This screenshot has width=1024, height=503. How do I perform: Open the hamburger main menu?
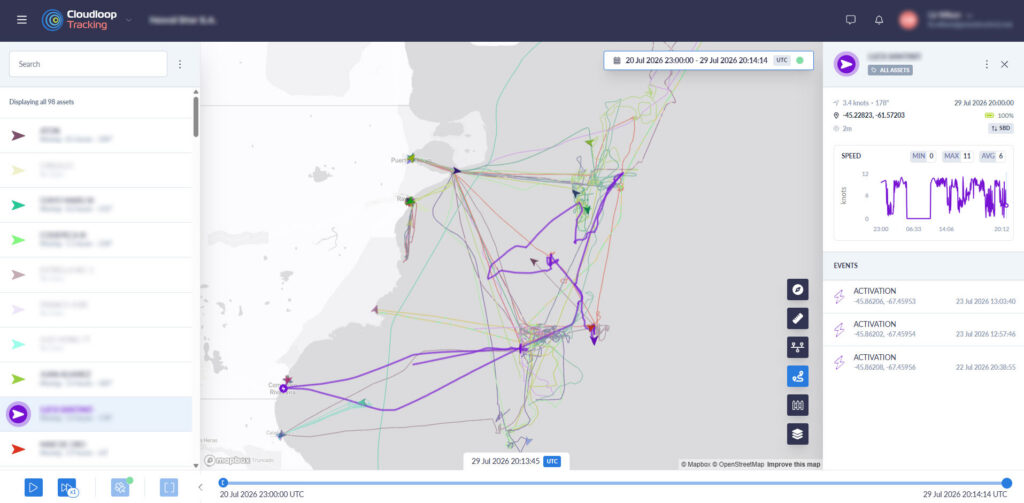tap(22, 20)
